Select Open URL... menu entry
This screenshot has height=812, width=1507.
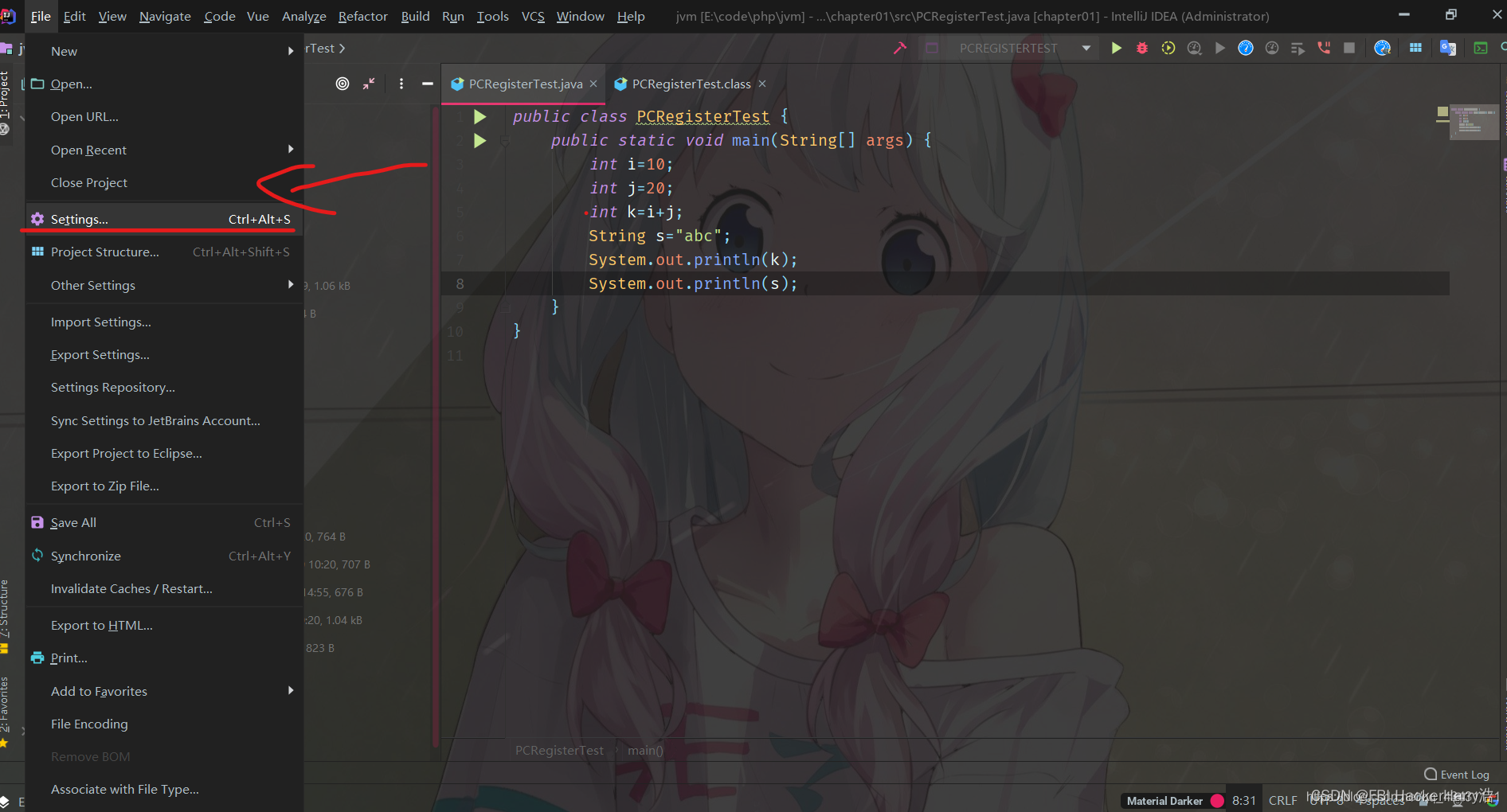coord(164,116)
